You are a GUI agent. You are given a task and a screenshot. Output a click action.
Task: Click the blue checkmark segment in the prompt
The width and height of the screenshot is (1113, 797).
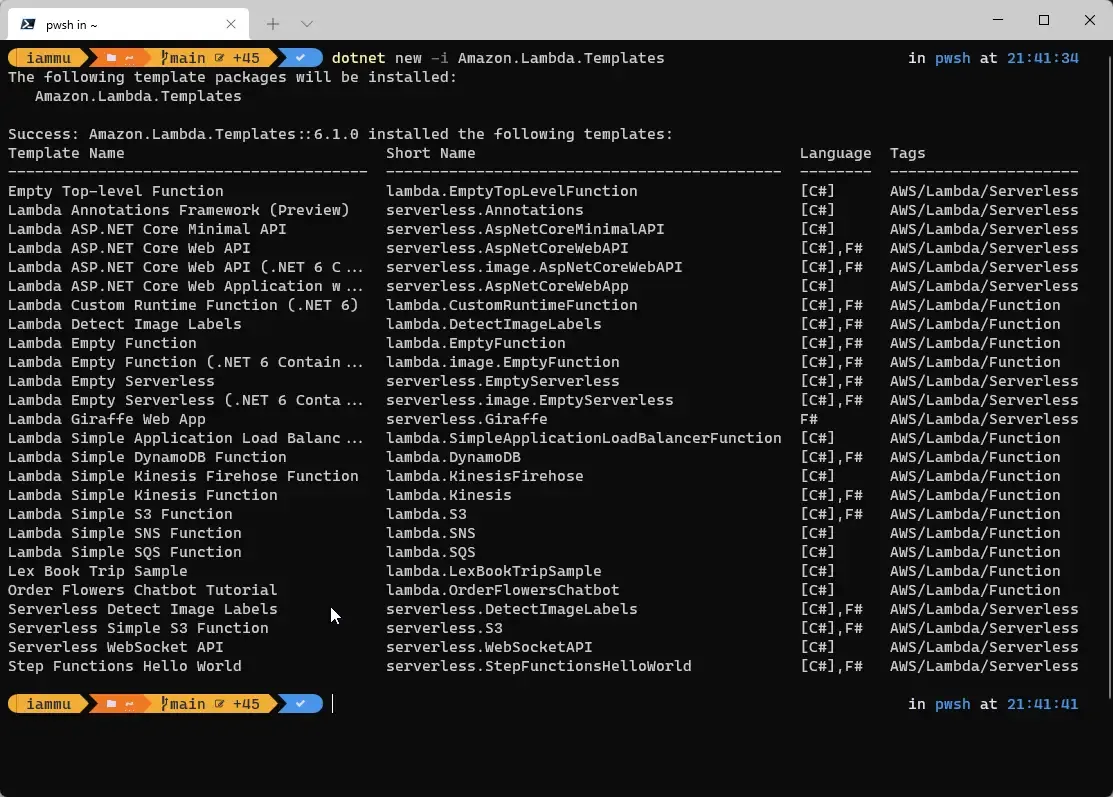[299, 57]
